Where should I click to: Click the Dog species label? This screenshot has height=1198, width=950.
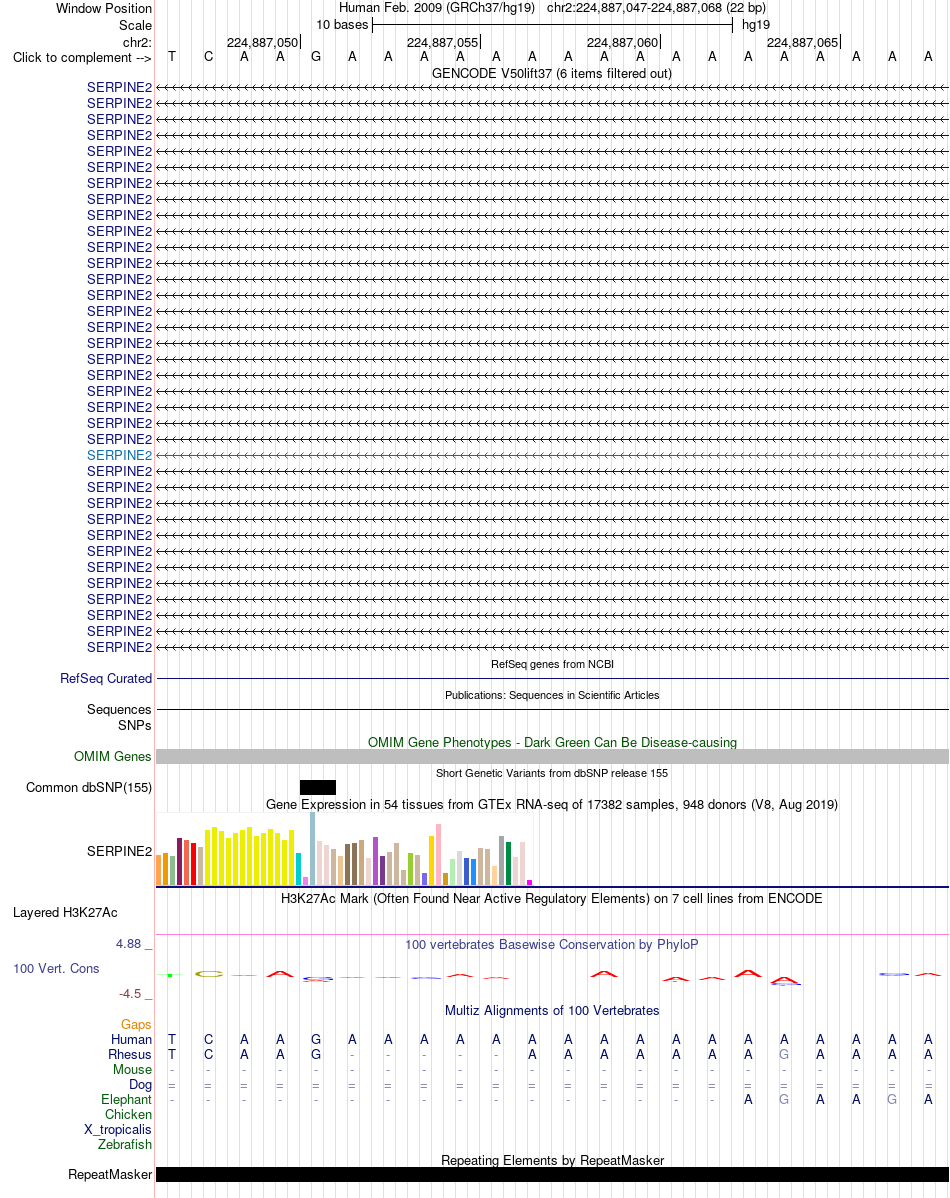point(141,1085)
